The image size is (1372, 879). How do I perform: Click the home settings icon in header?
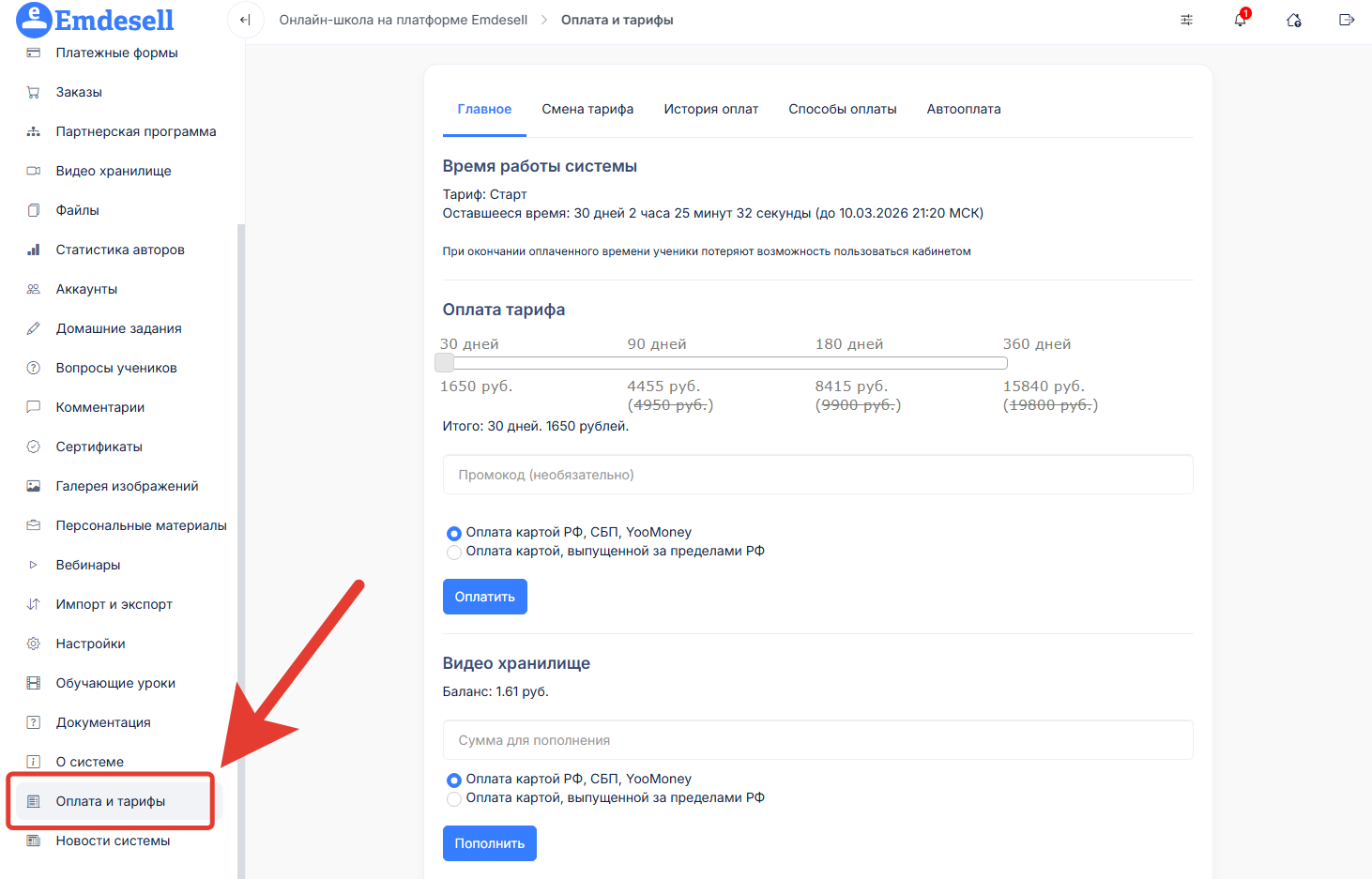pyautogui.click(x=1293, y=20)
